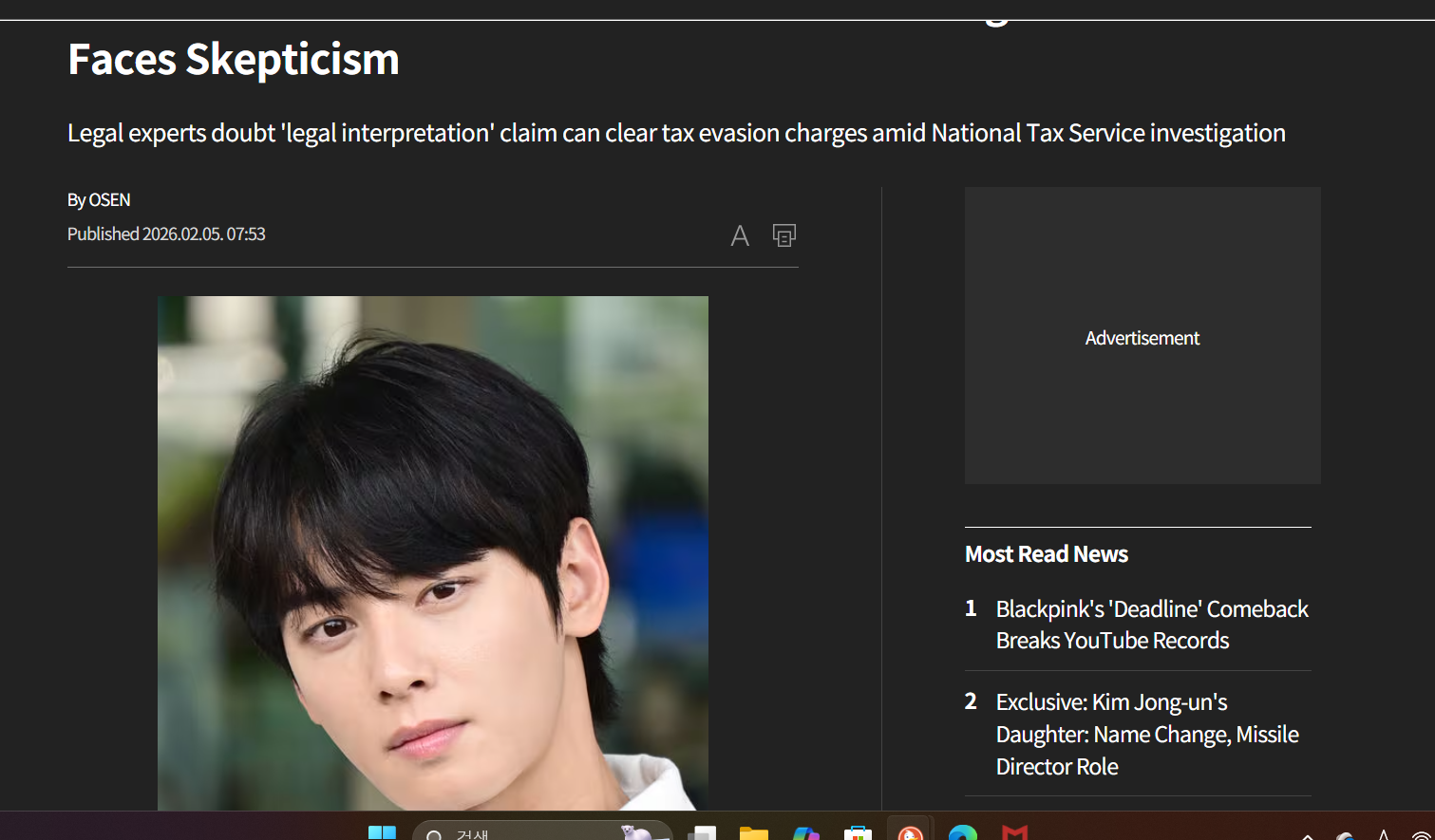The height and width of the screenshot is (840, 1435).
Task: Open Blackpink's 'Deadline' Comeback article
Action: pos(1151,625)
